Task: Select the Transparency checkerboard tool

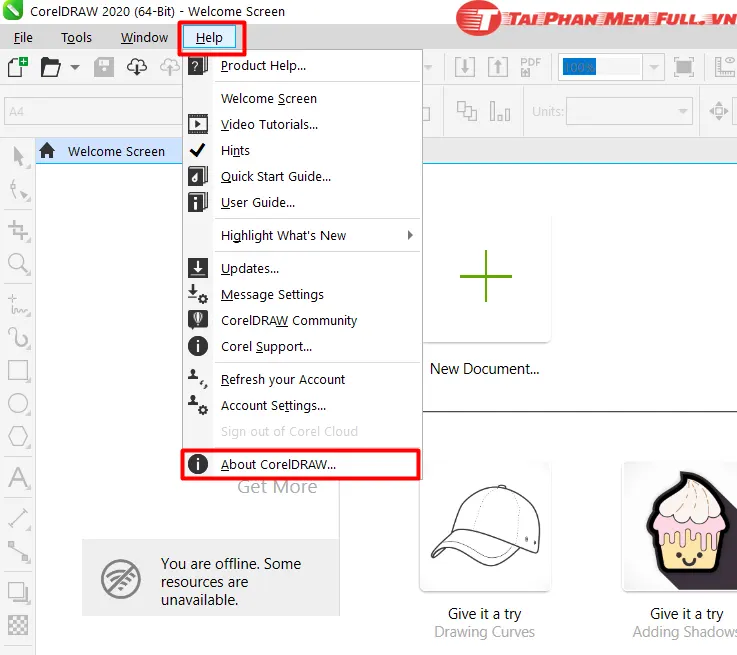Action: (18, 625)
